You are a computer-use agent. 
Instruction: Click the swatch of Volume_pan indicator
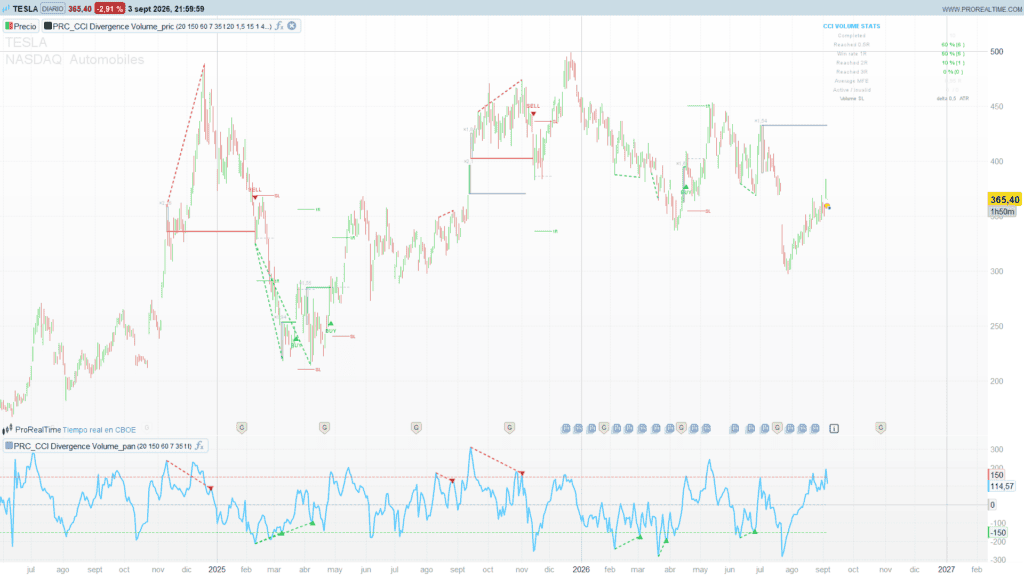9,446
